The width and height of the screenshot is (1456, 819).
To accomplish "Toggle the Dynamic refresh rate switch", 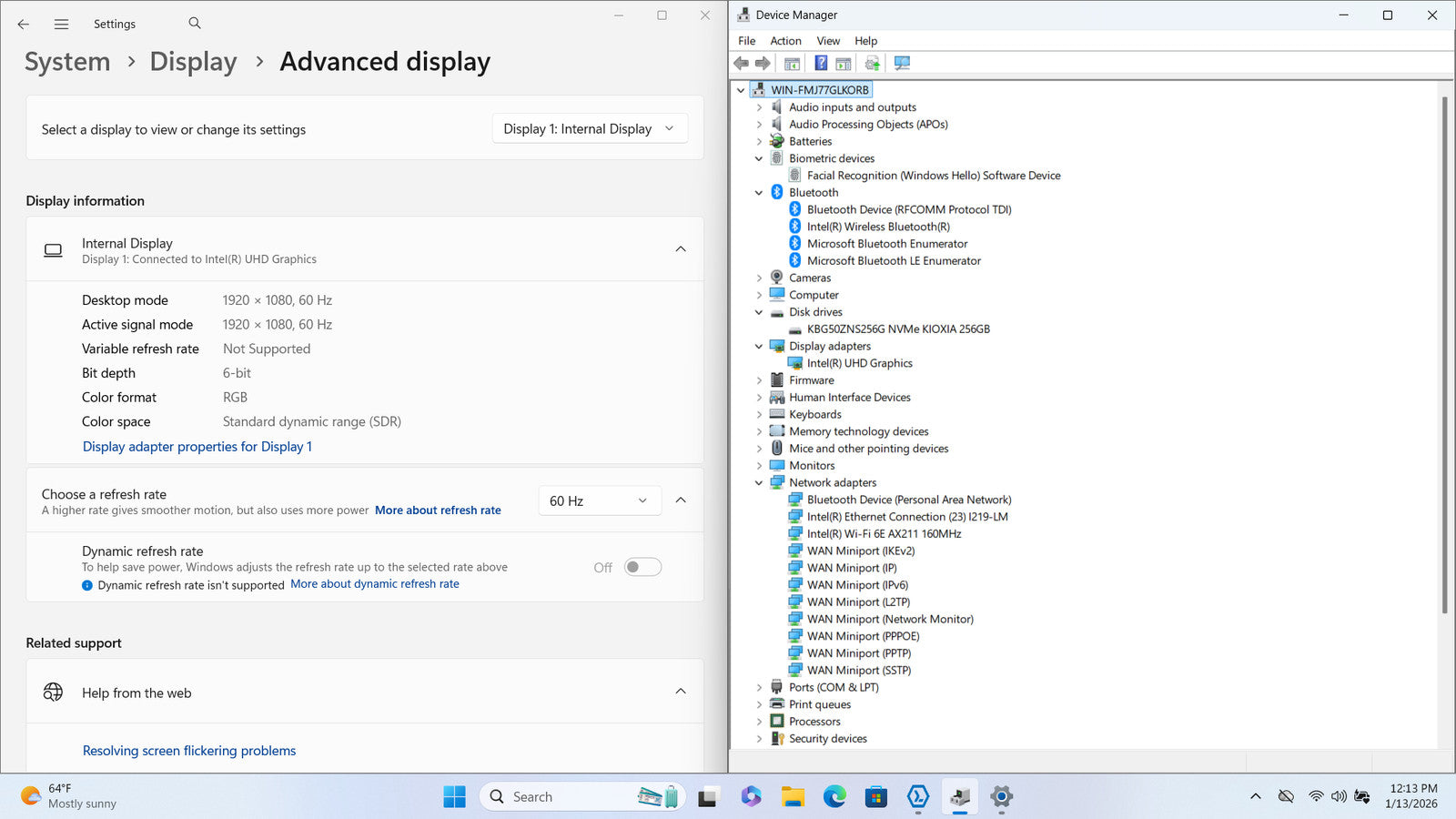I will [642, 567].
